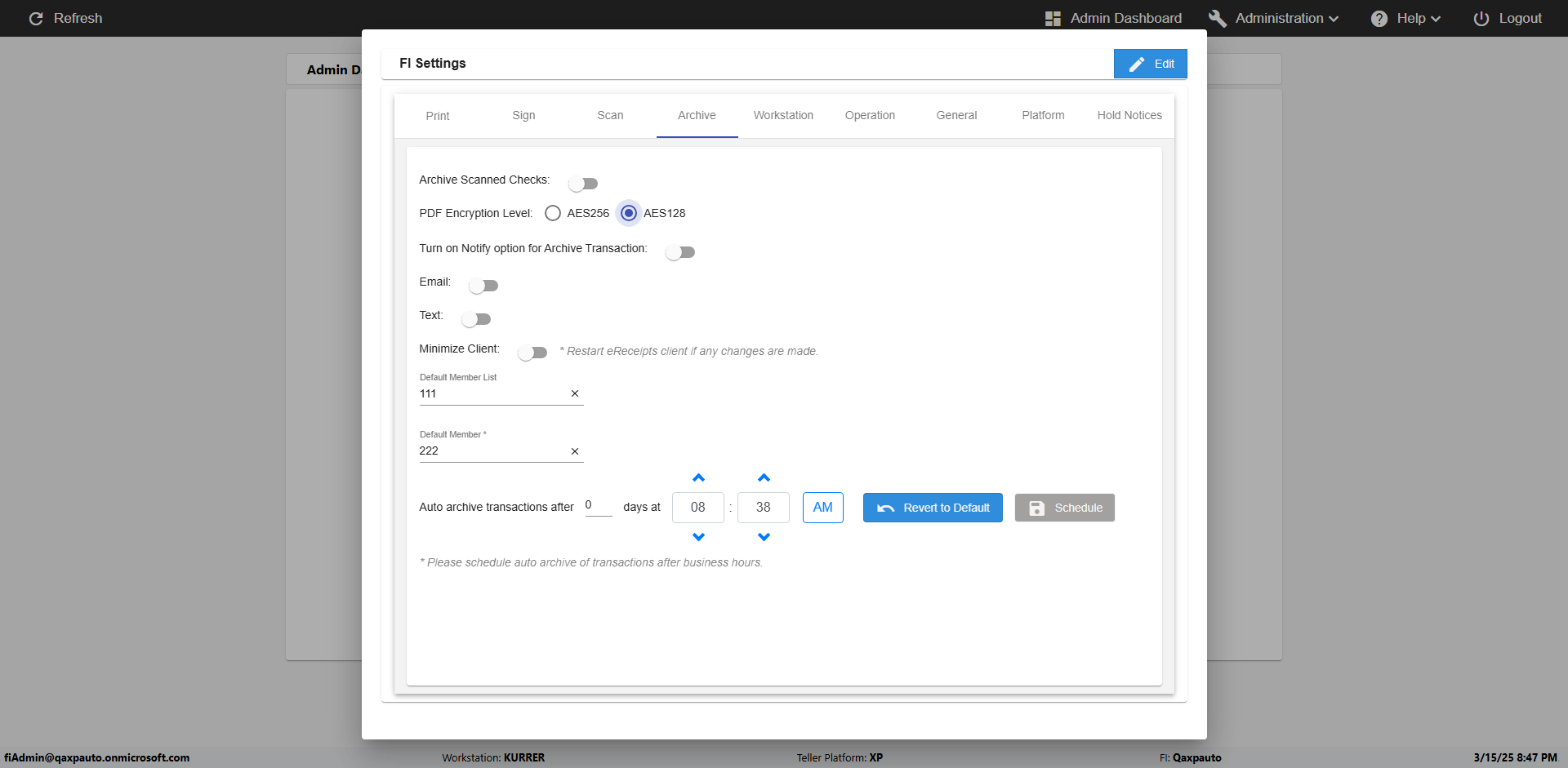Screen dimensions: 1568x768
Task: Click the Refresh icon in top bar
Action: pyautogui.click(x=36, y=18)
